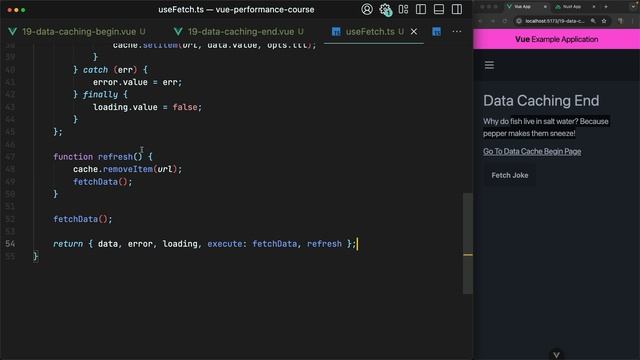Place cursor on line number 54
This screenshot has width=640, height=360.
pos(10,244)
